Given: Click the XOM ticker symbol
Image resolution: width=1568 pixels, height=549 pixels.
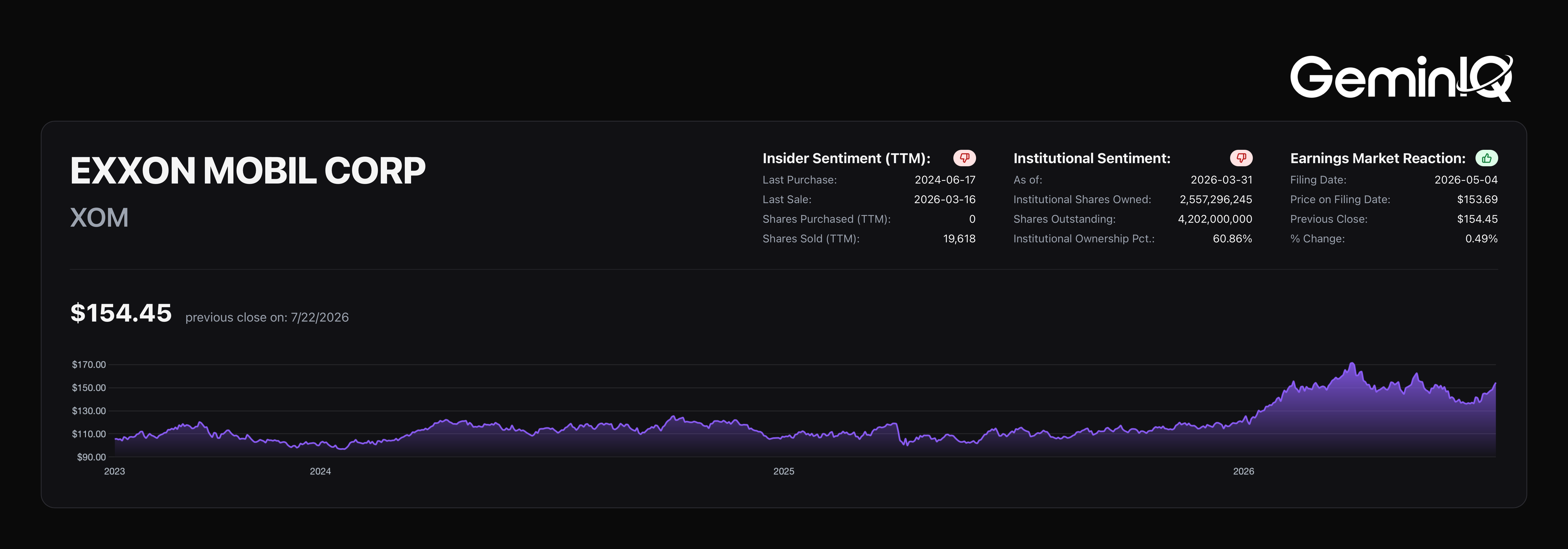Looking at the screenshot, I should coord(99,218).
